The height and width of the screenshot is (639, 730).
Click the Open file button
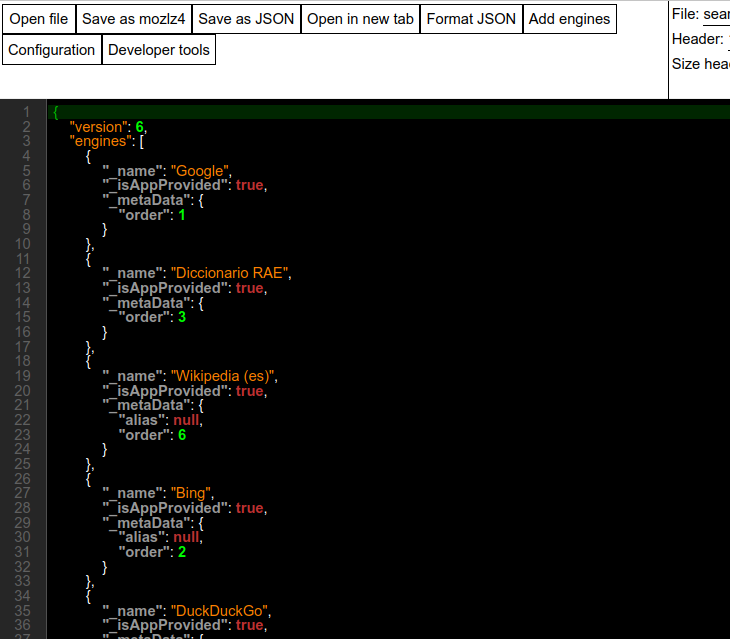[39, 19]
